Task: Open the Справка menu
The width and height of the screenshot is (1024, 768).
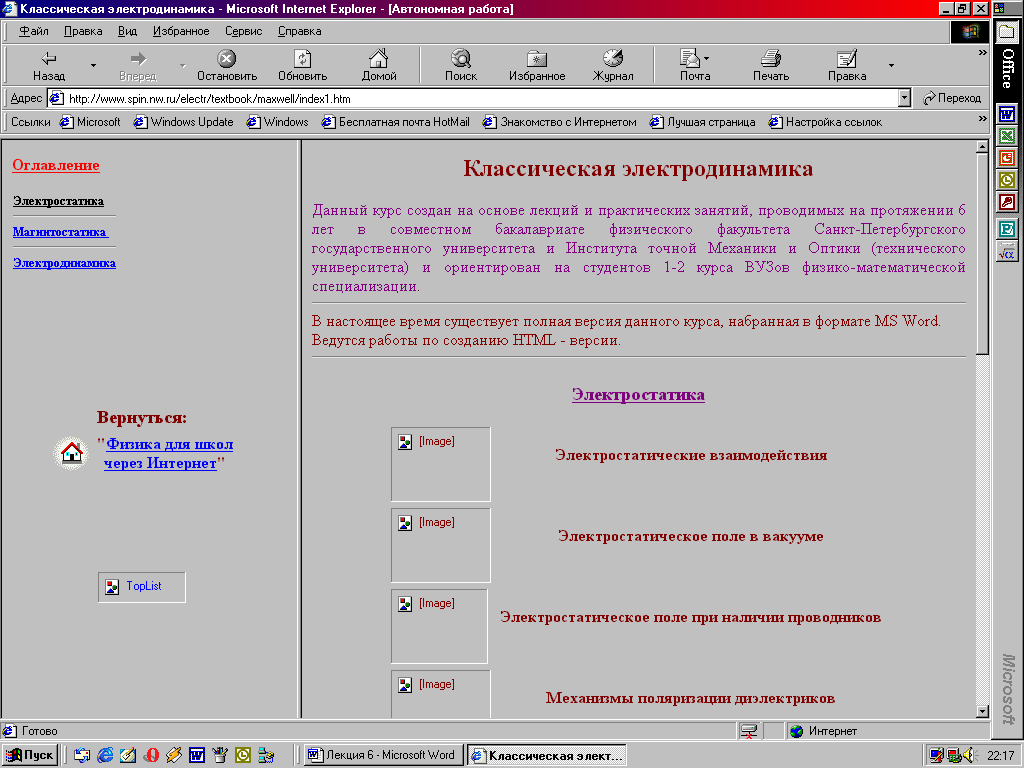Action: [x=300, y=31]
